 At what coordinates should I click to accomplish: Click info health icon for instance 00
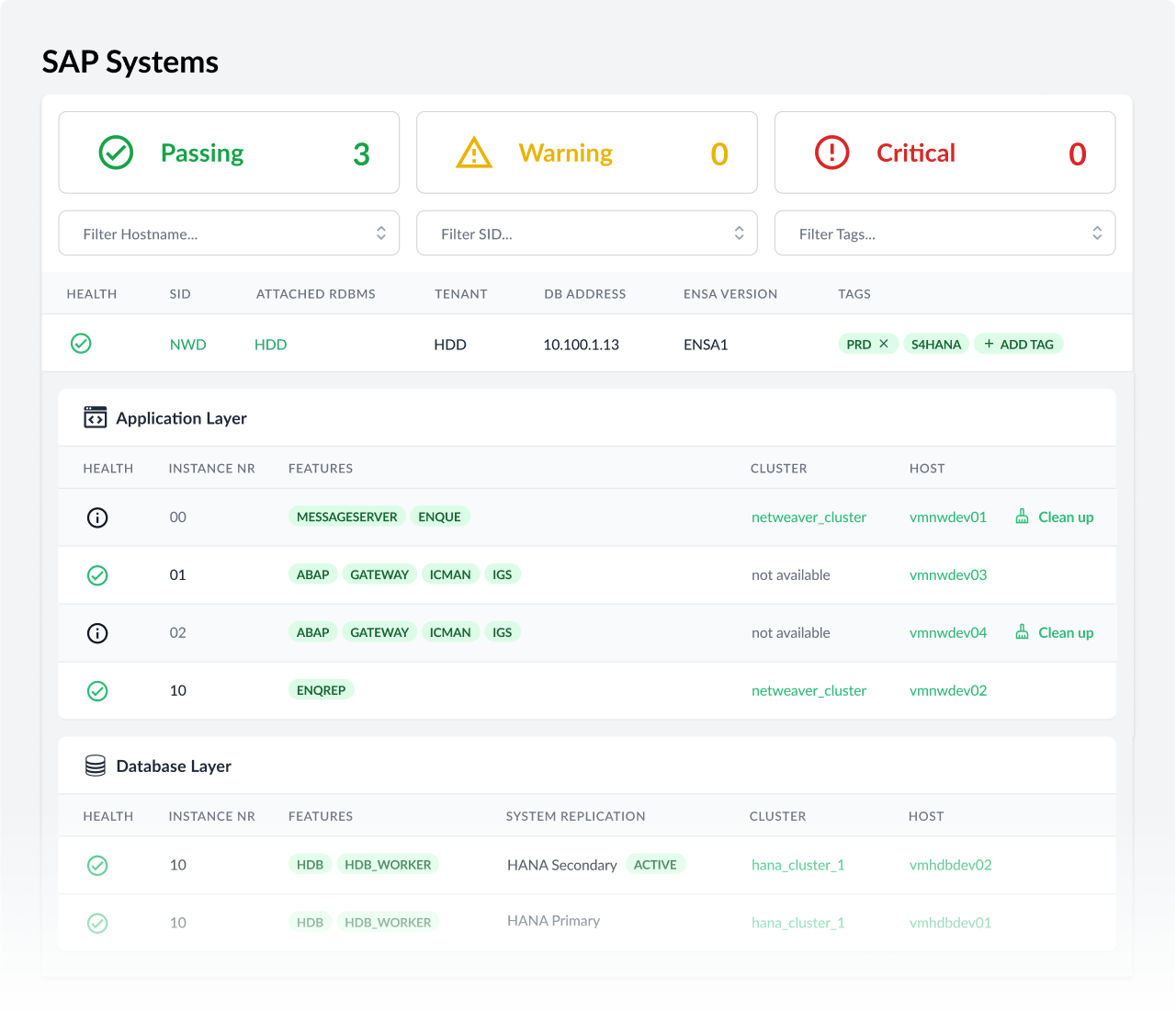[97, 517]
